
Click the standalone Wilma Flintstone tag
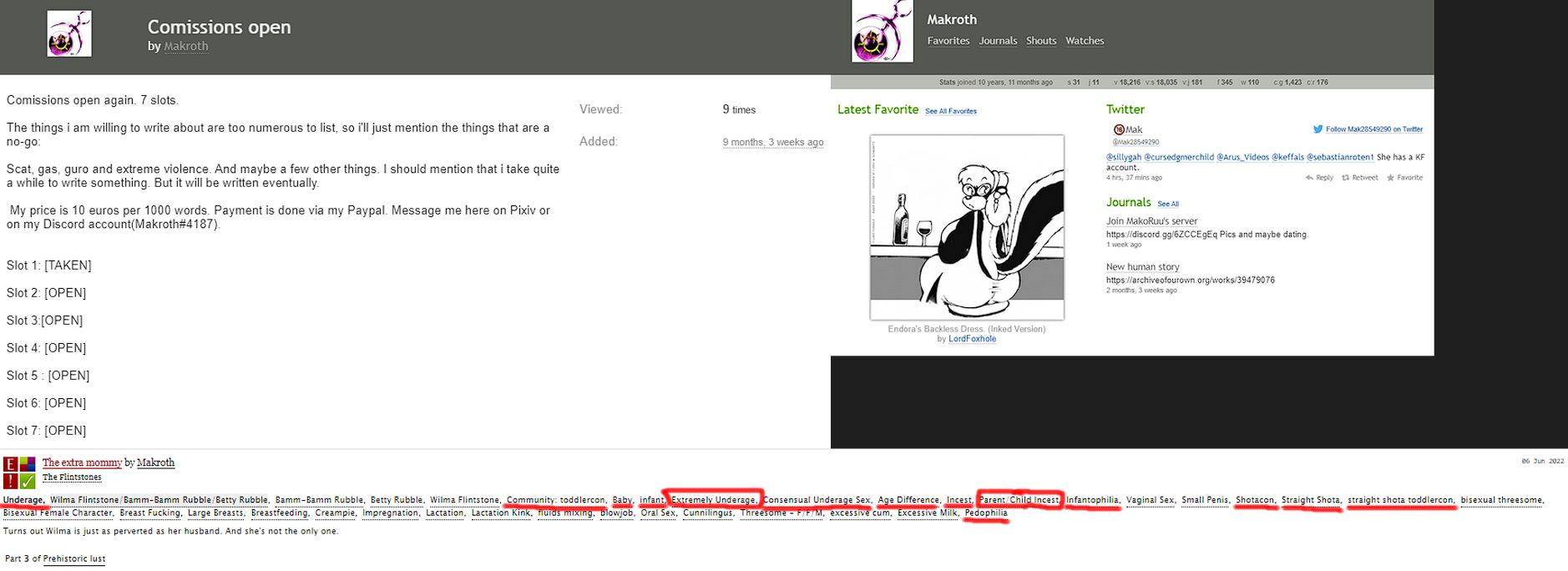pos(465,500)
